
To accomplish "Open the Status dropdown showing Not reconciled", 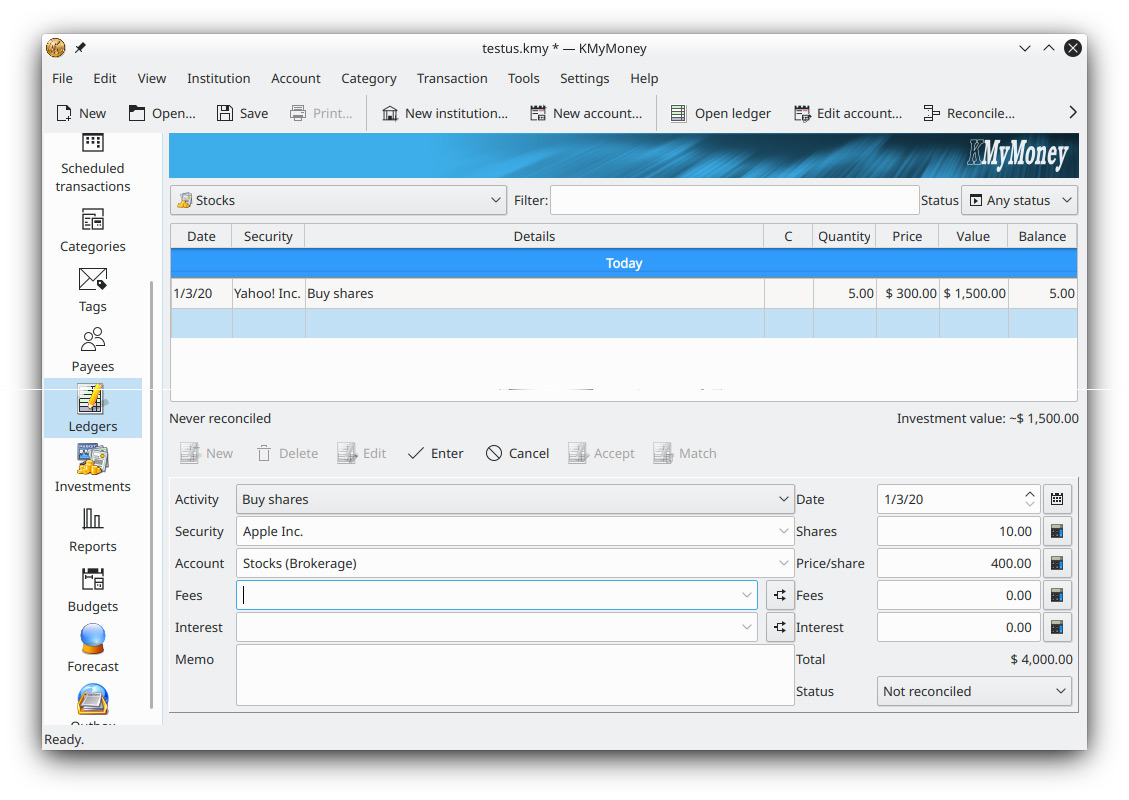I will (x=974, y=691).
